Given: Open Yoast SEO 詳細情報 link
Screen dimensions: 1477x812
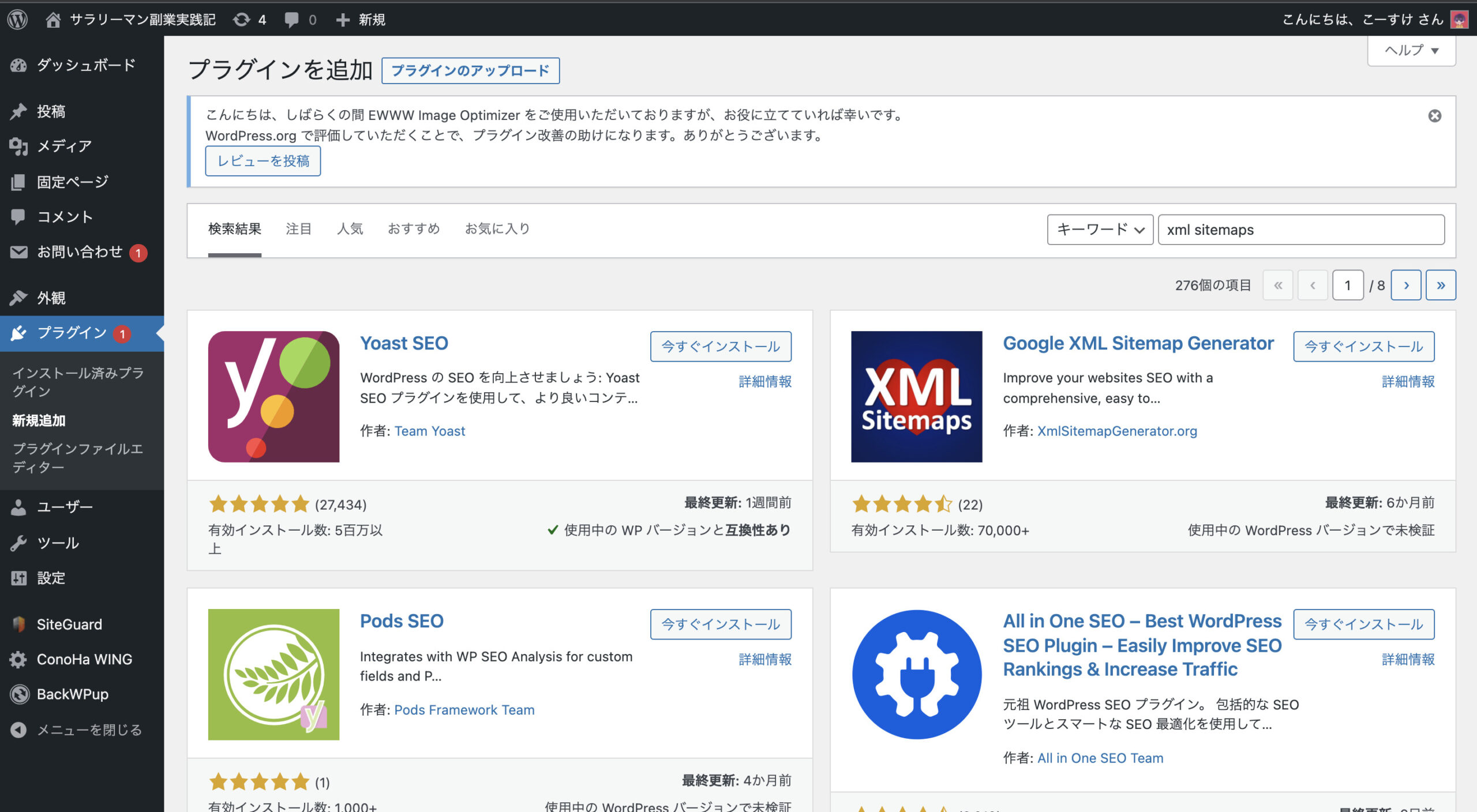Looking at the screenshot, I should coord(764,381).
